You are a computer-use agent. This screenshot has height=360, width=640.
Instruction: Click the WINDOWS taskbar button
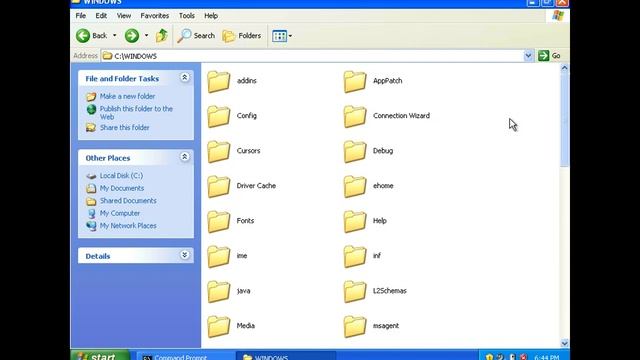point(287,356)
